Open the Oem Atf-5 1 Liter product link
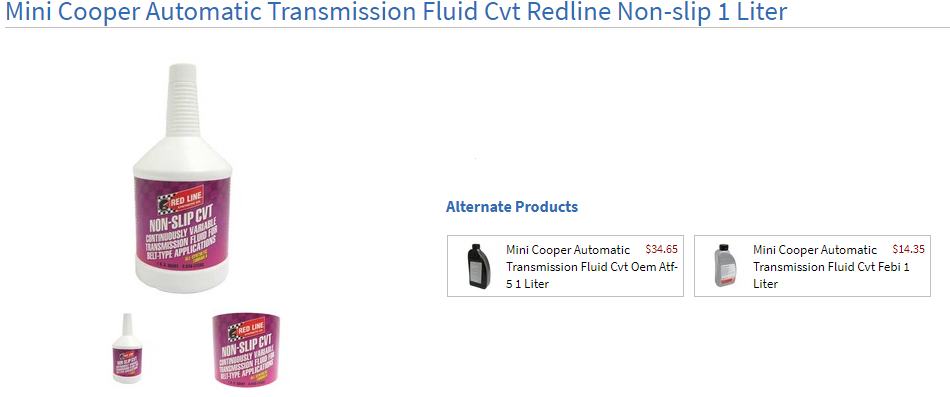 pyautogui.click(x=592, y=267)
